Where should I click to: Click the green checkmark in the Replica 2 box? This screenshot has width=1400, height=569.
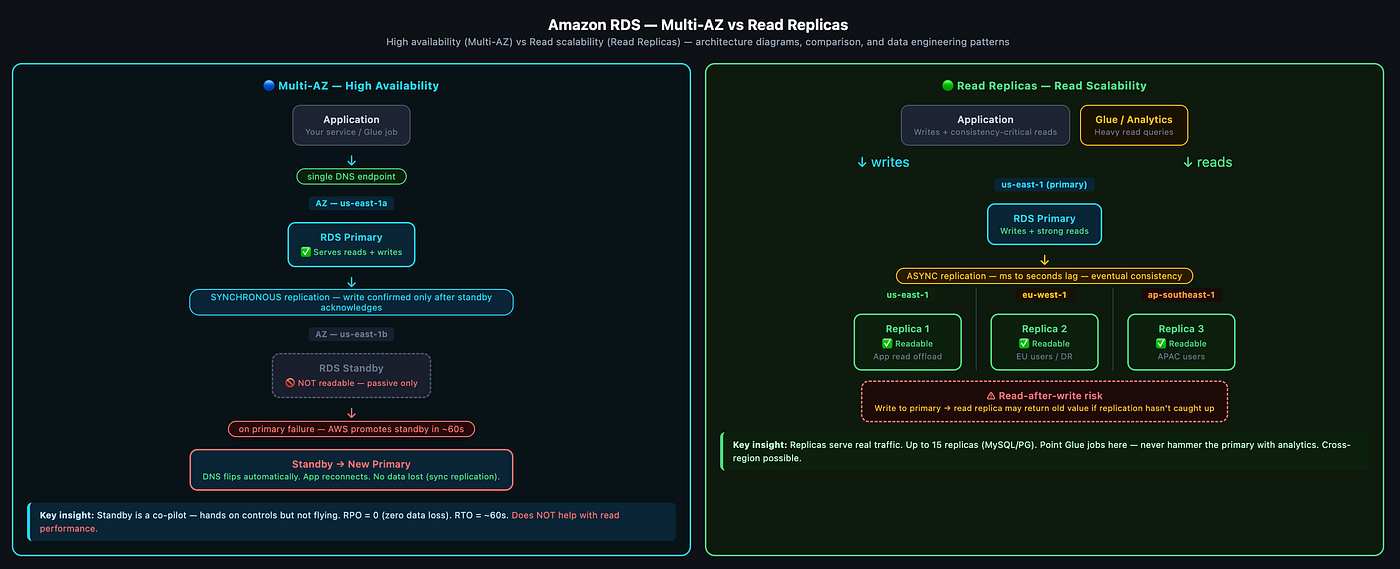1024,343
